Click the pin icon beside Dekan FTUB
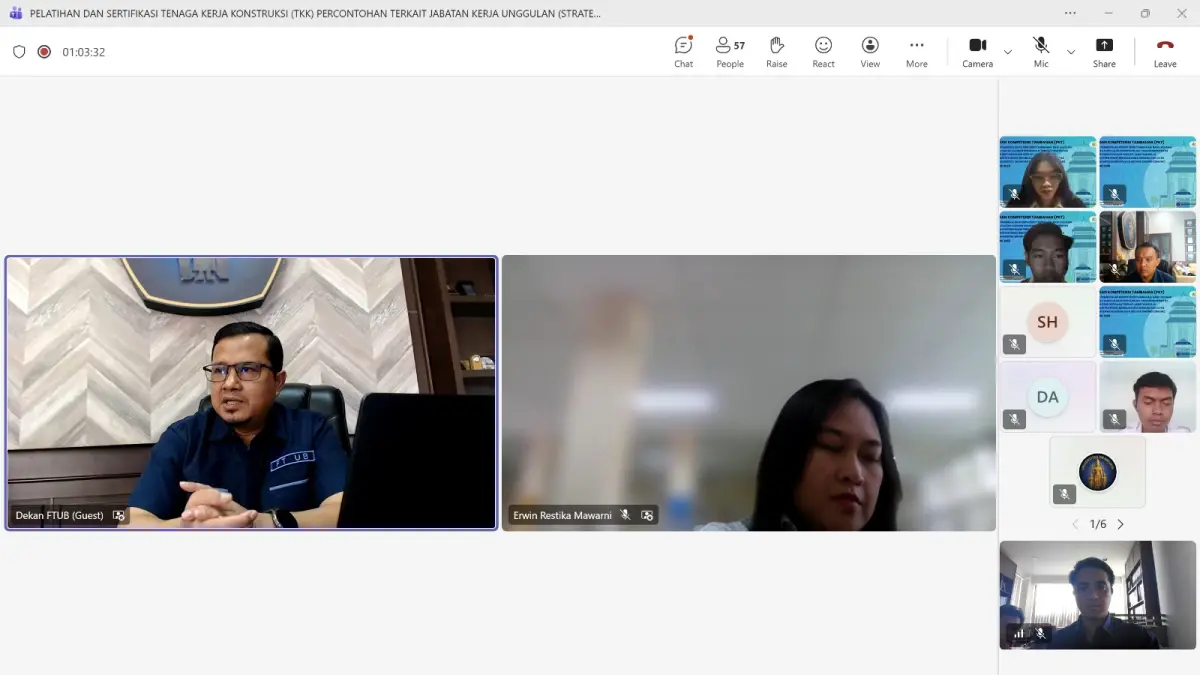Viewport: 1200px width, 675px height. [x=119, y=516]
